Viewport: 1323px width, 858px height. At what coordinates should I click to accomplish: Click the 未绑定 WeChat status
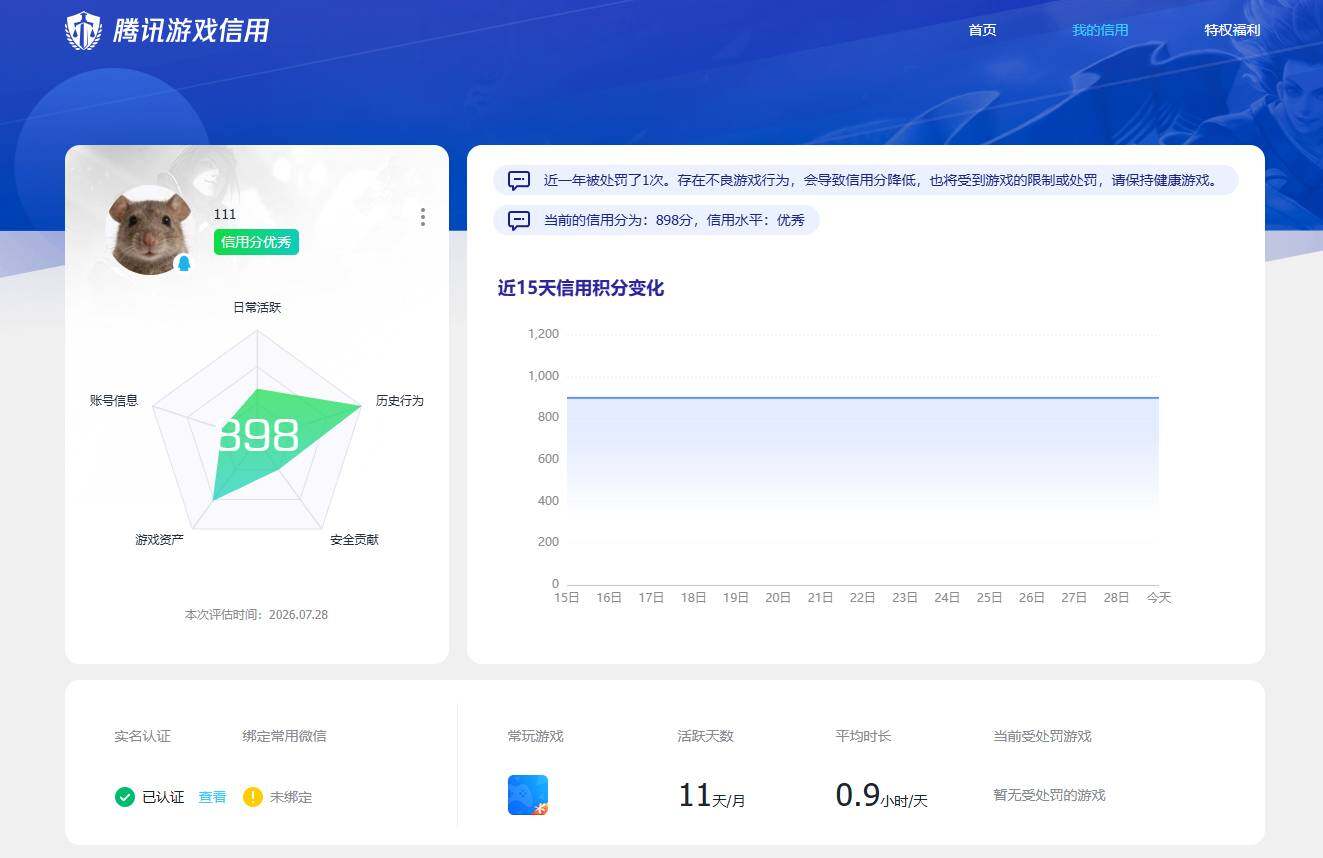[291, 798]
